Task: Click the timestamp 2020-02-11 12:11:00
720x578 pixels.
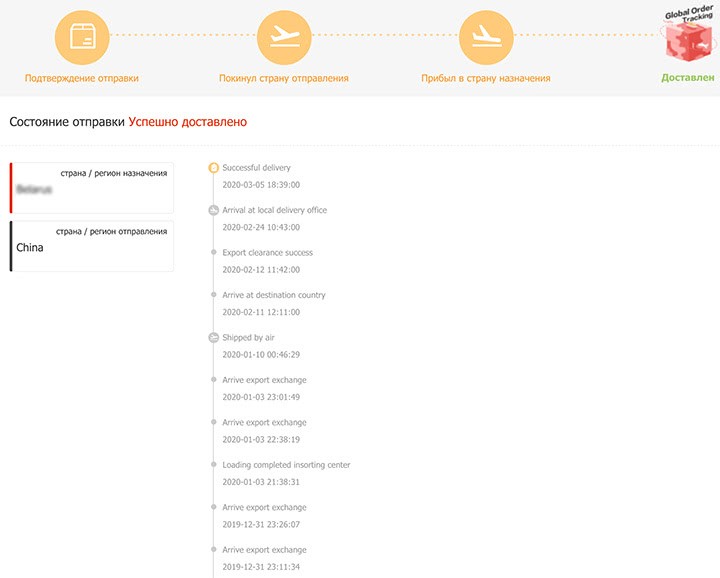Action: [261, 312]
